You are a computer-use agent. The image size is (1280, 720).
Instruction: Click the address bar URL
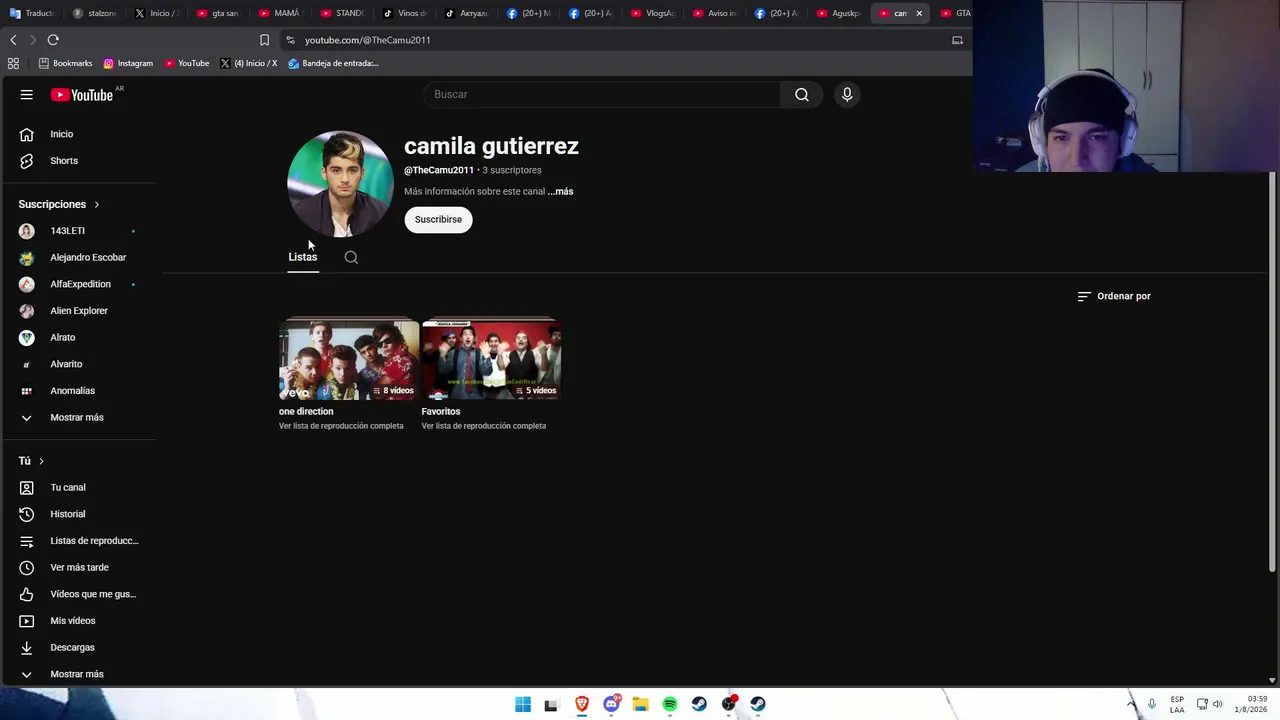368,40
